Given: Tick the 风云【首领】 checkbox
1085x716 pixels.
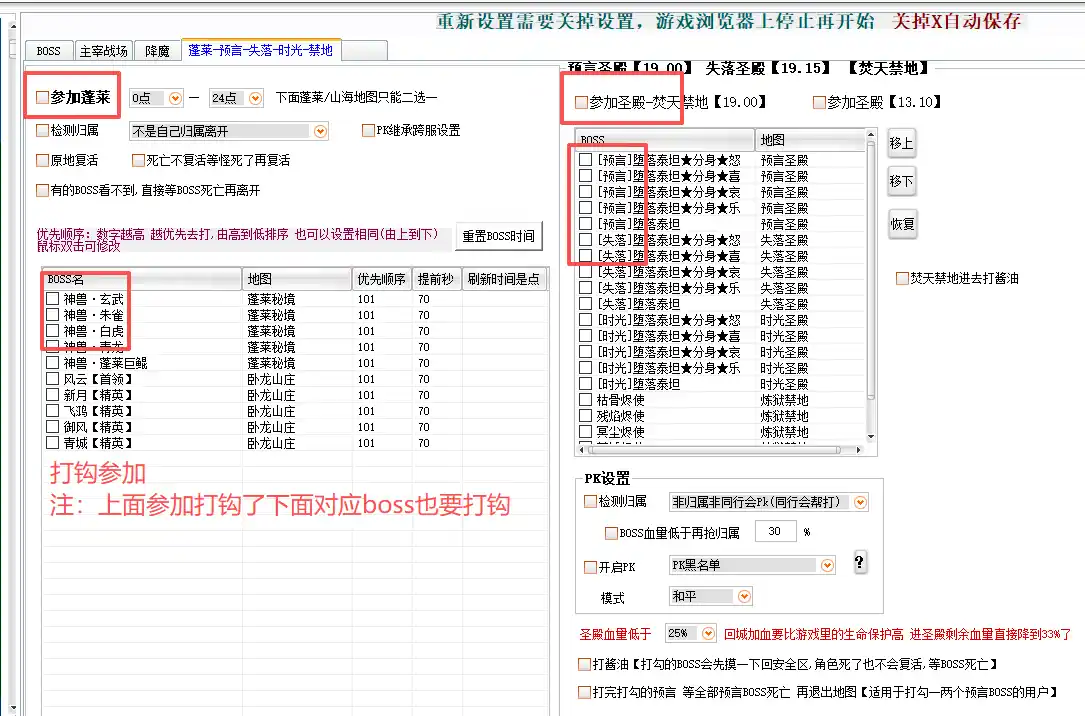Looking at the screenshot, I should click(x=53, y=378).
